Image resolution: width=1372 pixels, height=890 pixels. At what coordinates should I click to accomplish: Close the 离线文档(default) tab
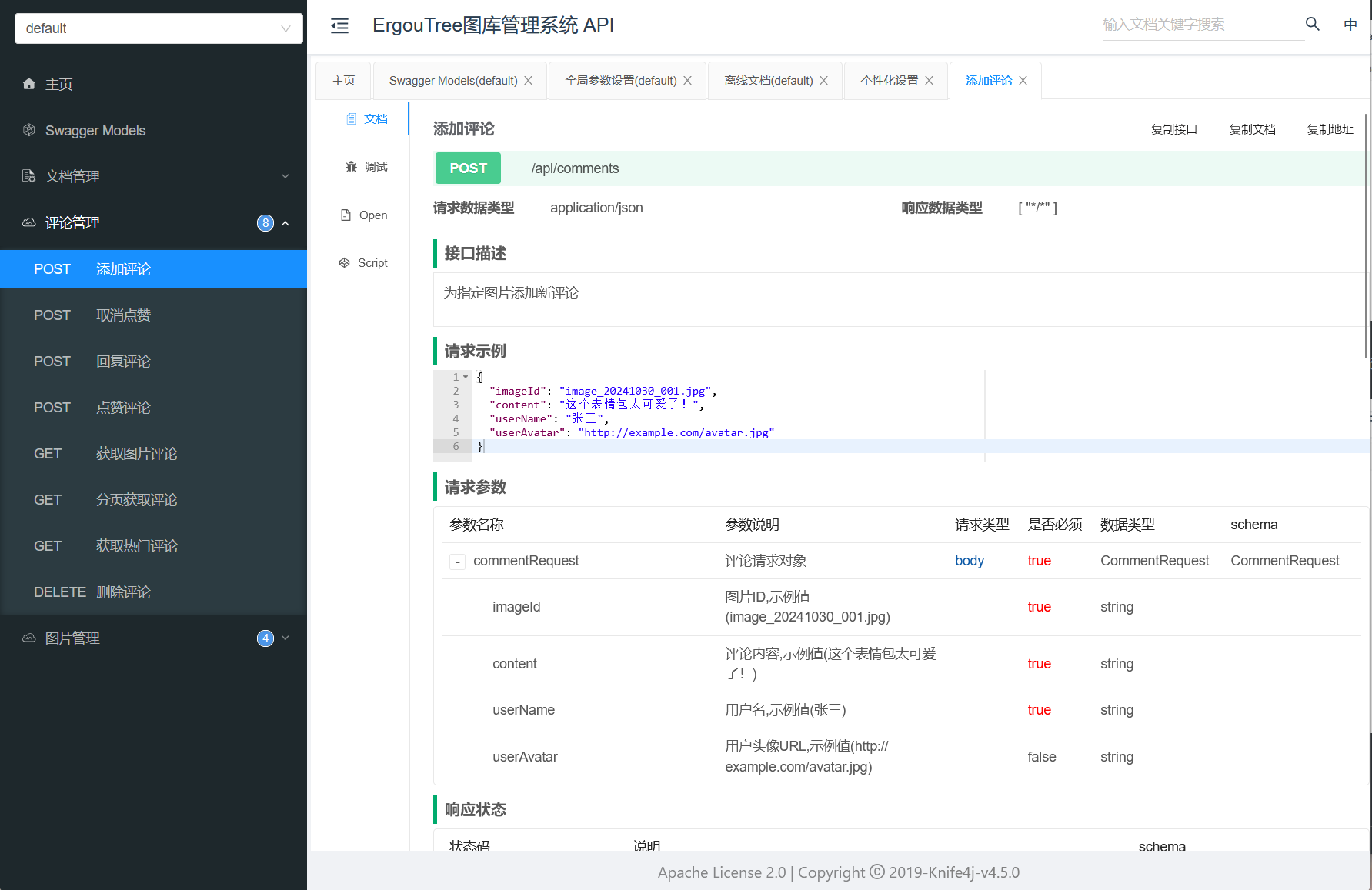824,81
